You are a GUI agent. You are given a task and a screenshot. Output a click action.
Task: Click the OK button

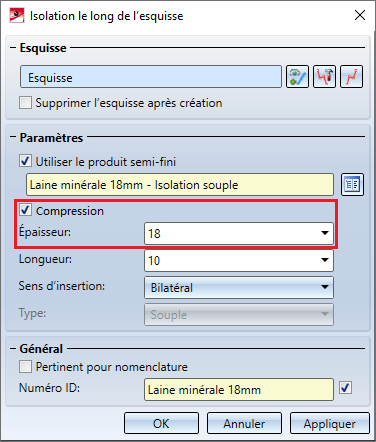tap(161, 423)
